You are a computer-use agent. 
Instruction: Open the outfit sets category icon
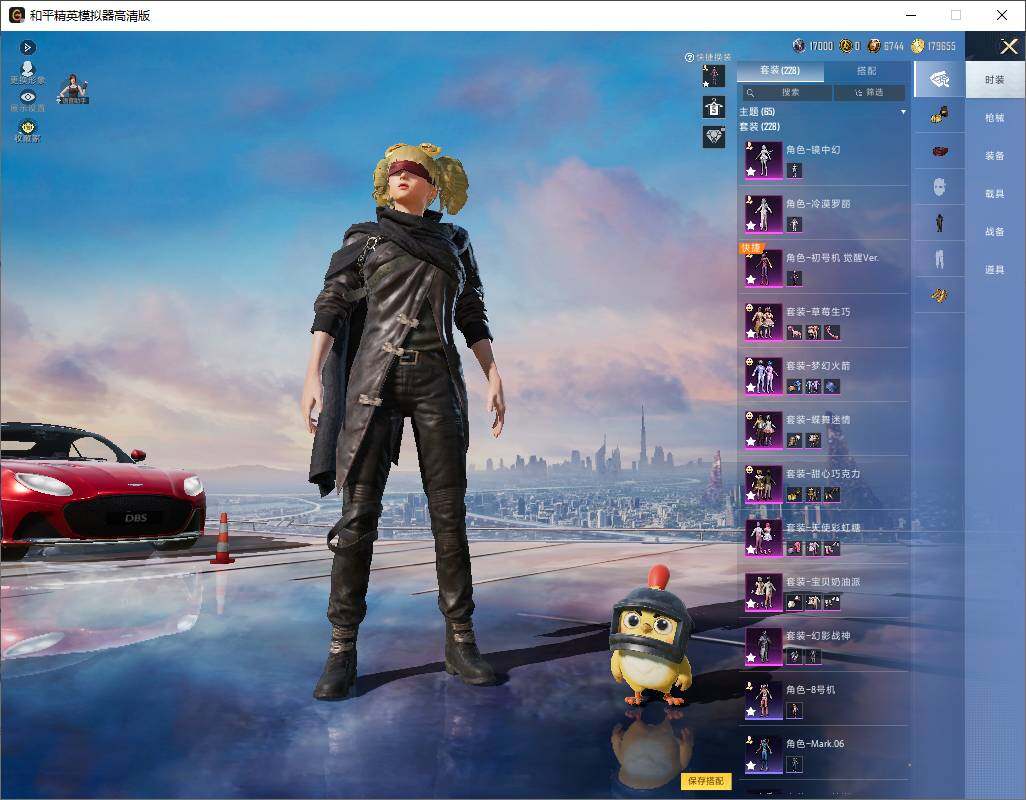[x=939, y=79]
